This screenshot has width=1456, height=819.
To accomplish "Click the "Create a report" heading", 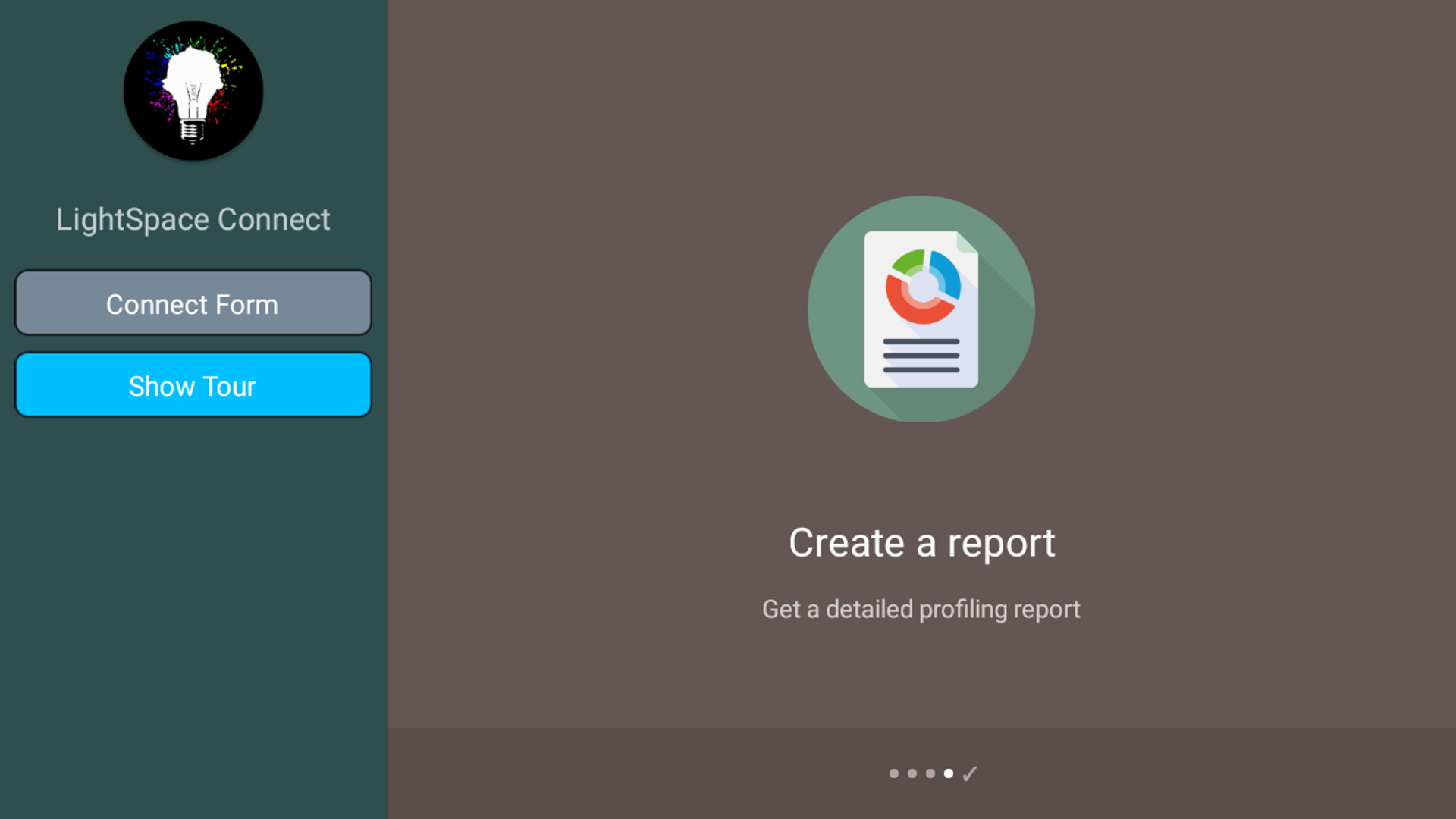I will (x=921, y=543).
